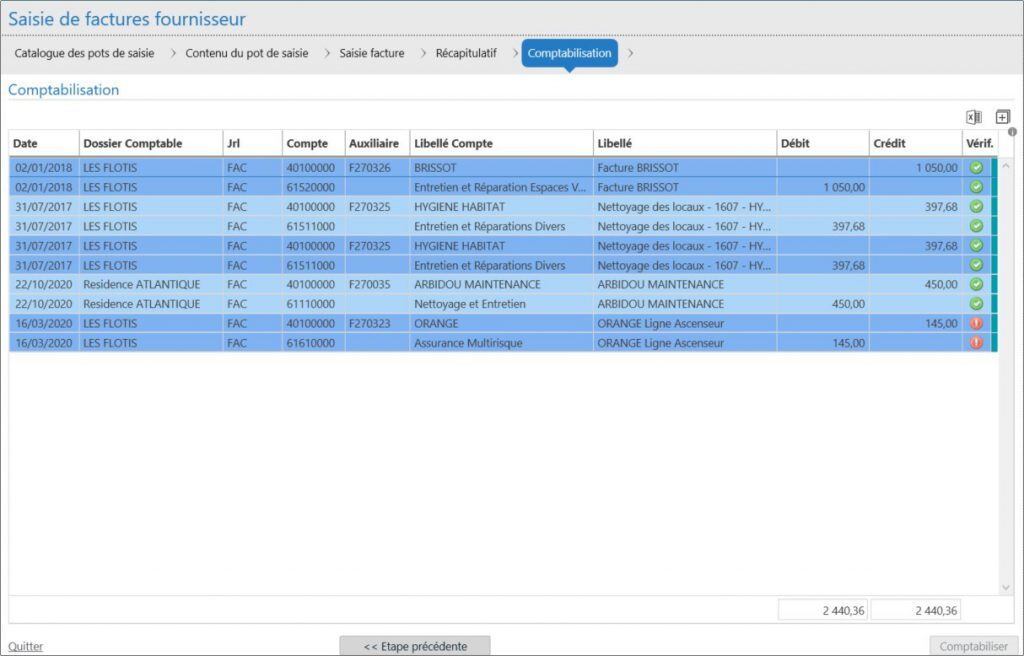Switch to Saisie facture step
Screen dimensions: 1024x656
pos(372,53)
